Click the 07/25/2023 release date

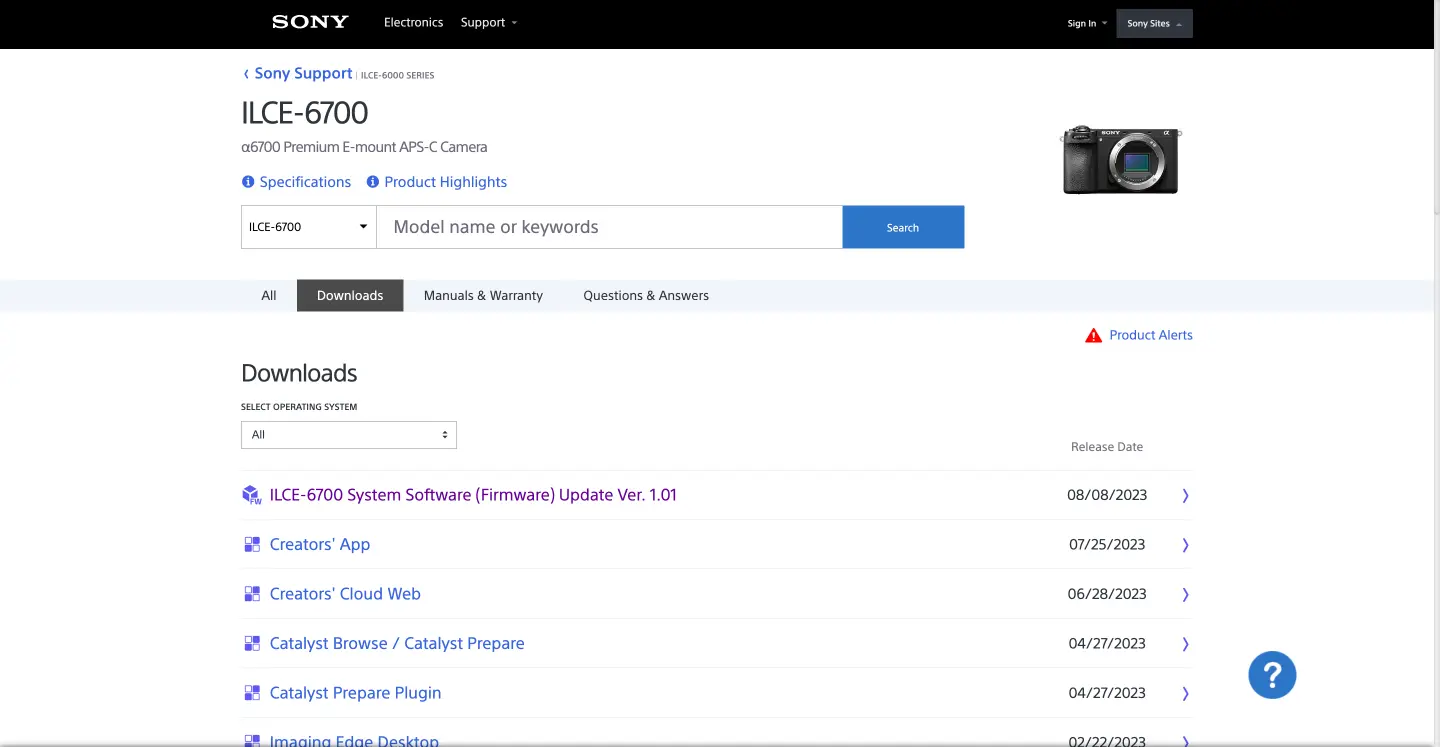click(x=1107, y=545)
